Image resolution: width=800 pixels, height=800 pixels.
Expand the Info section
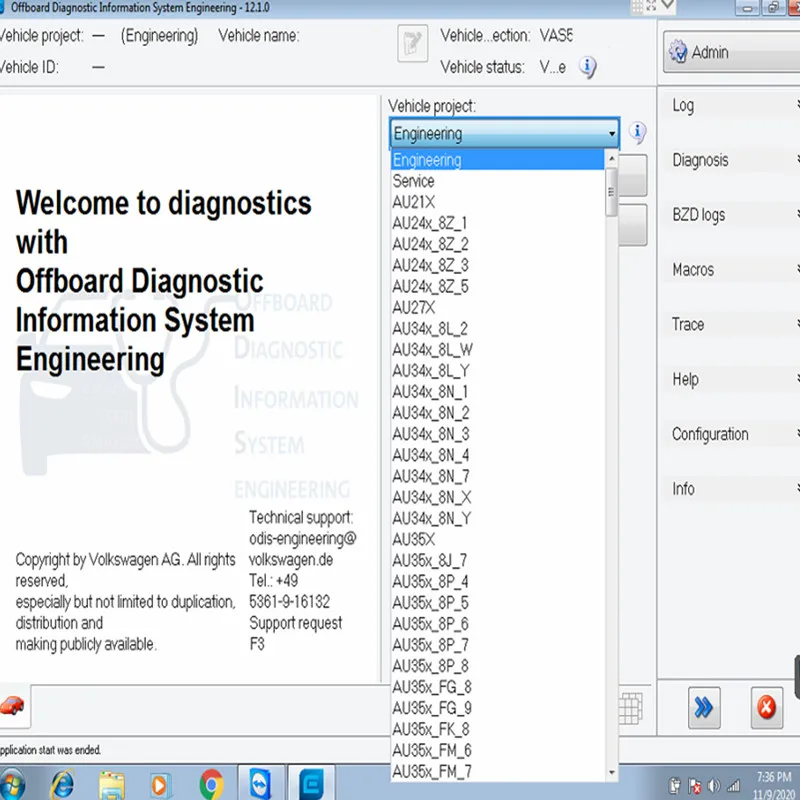(x=732, y=489)
